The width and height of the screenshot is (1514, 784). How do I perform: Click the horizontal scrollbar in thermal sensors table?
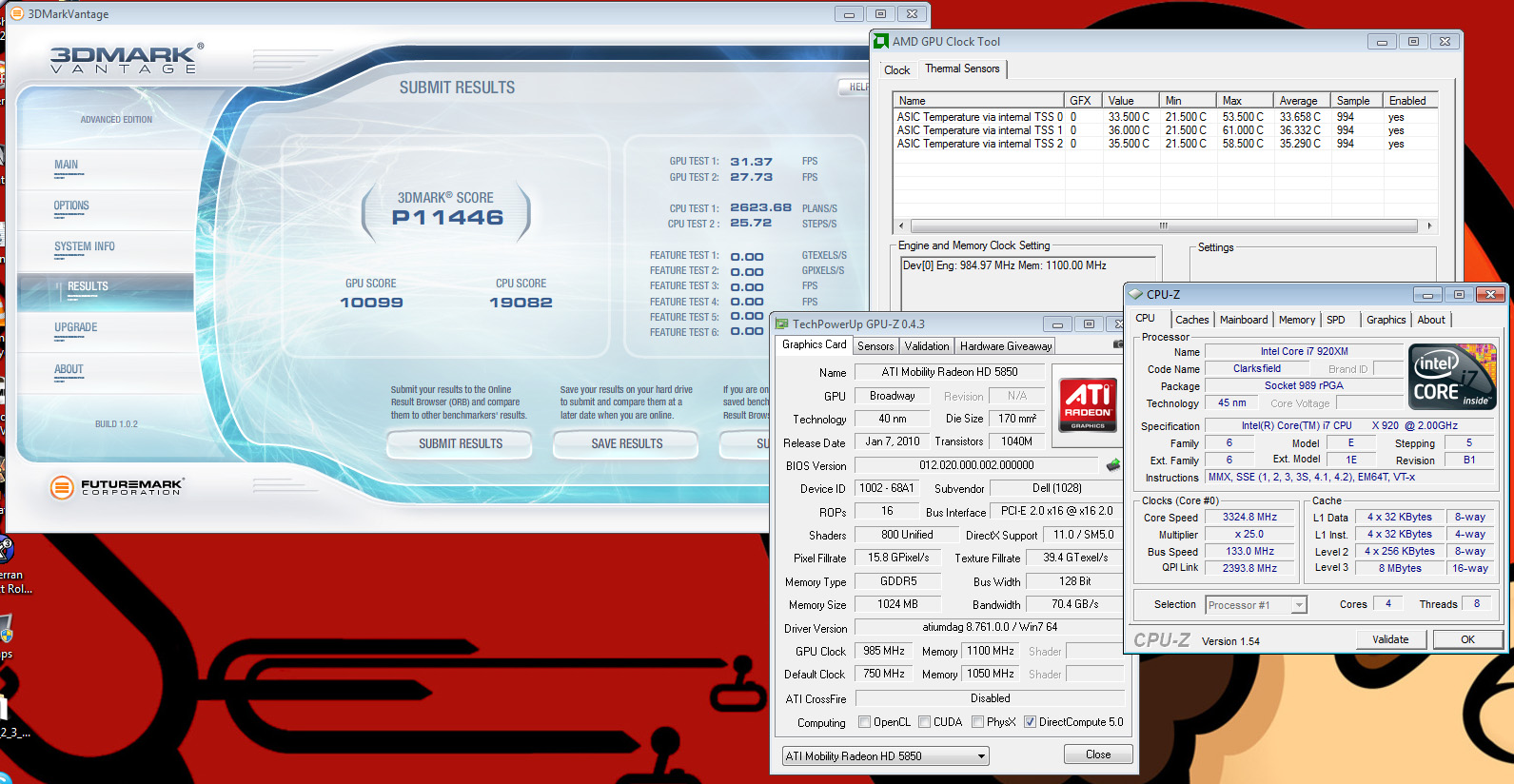[1163, 226]
